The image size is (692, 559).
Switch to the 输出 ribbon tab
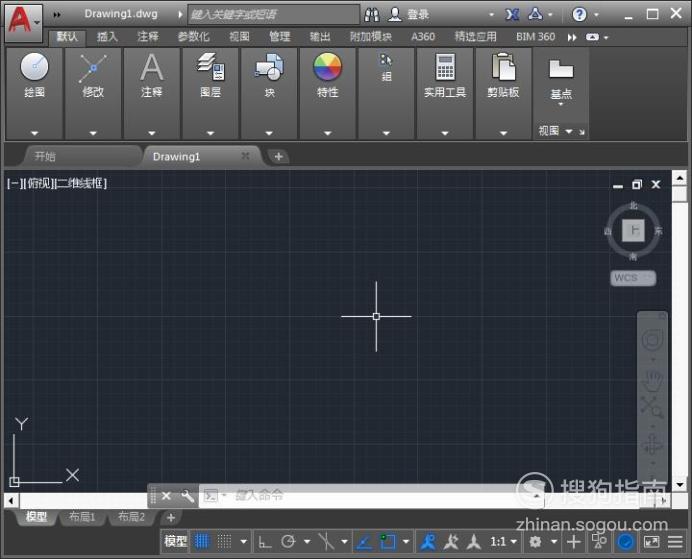pos(320,37)
